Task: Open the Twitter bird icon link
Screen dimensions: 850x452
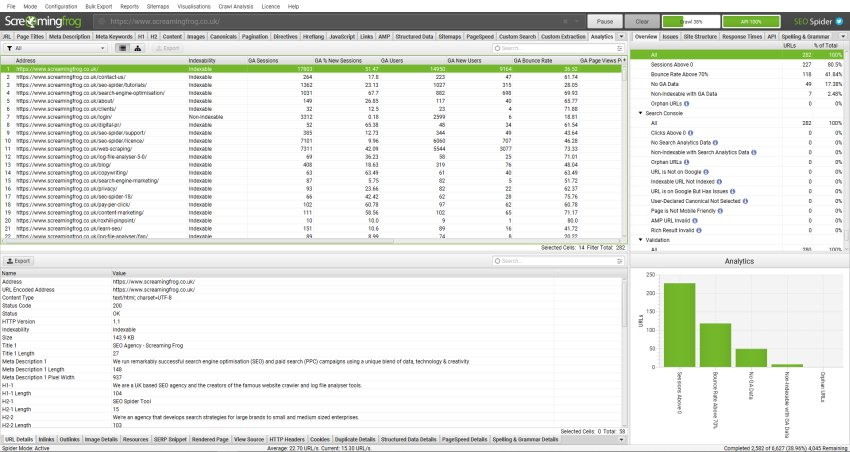Action: point(839,22)
